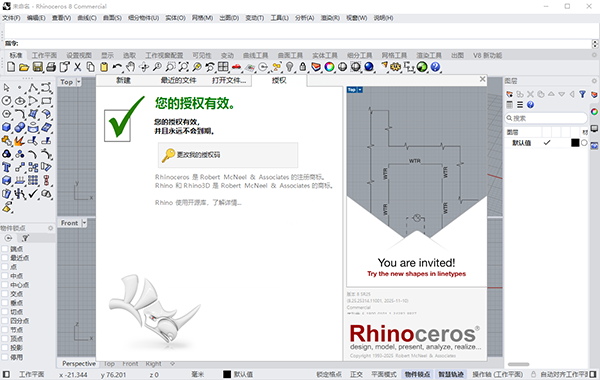Viewport: 600px width, 380px height.
Task: Toggle the 停用 object snap checkbox
Action: [x=5, y=357]
